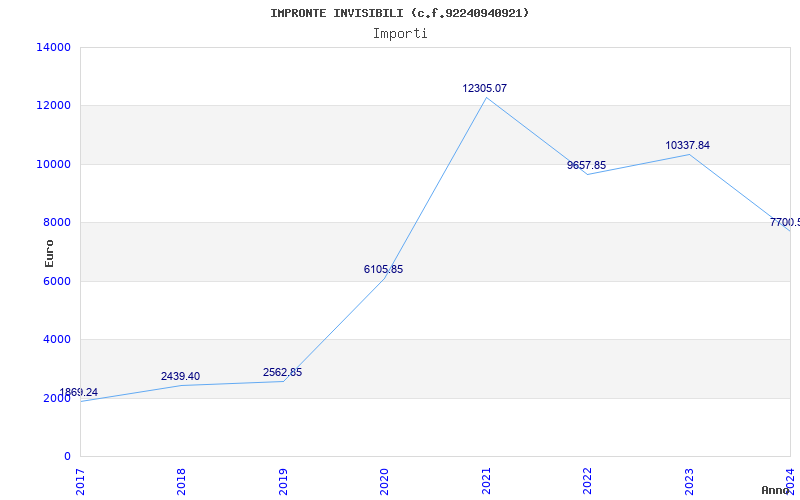800x500 pixels.
Task: Click x-axis year 2022
Action: coord(587,481)
